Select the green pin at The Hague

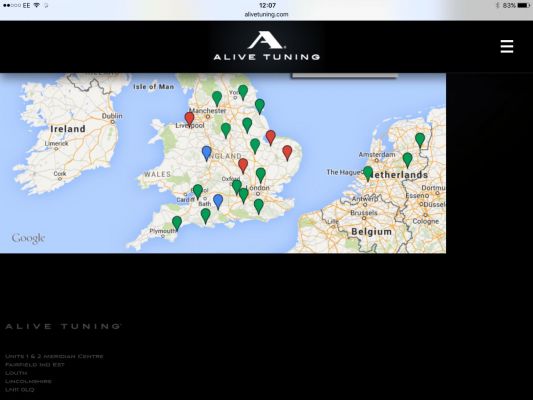368,174
